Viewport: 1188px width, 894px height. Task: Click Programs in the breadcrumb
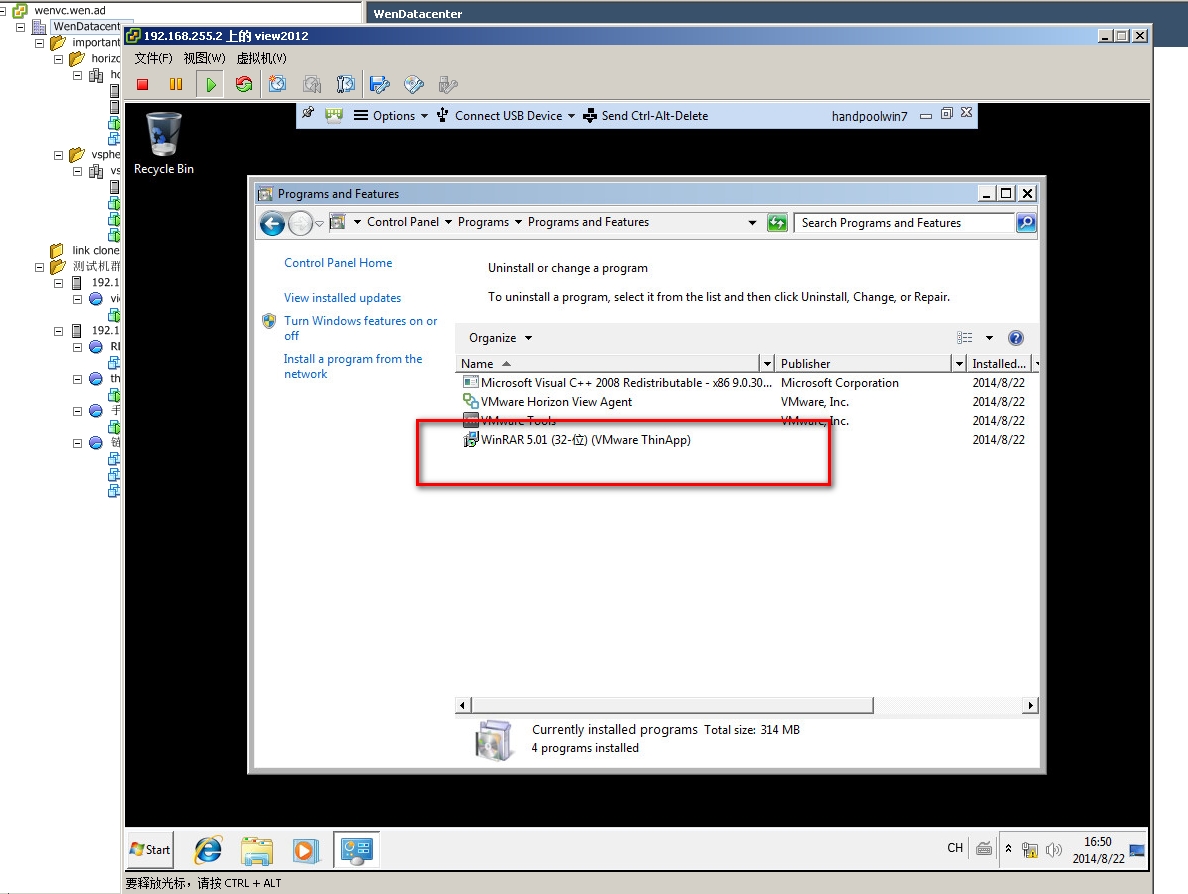[x=483, y=222]
